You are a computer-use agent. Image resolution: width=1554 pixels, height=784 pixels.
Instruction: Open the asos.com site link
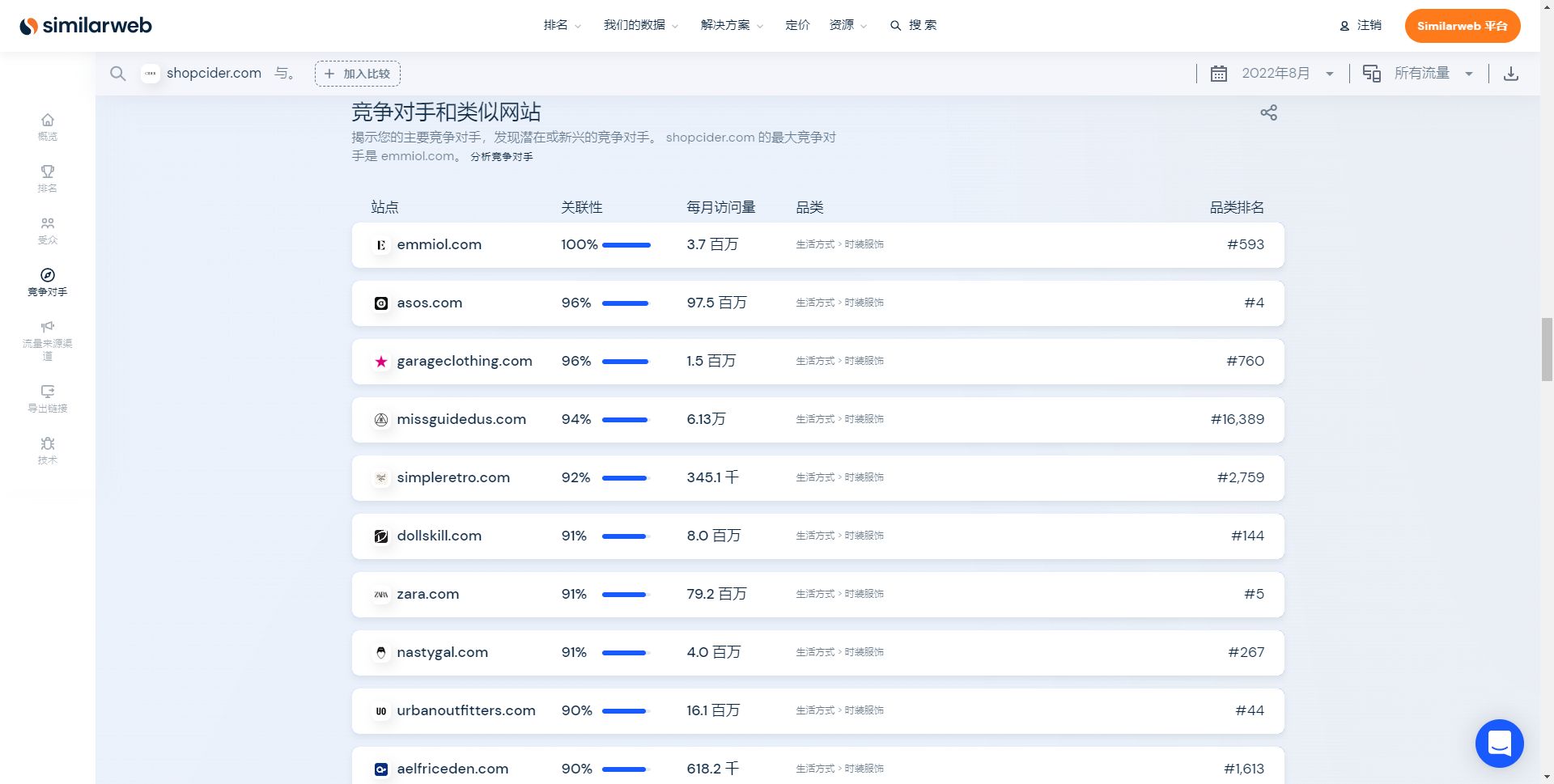[430, 303]
